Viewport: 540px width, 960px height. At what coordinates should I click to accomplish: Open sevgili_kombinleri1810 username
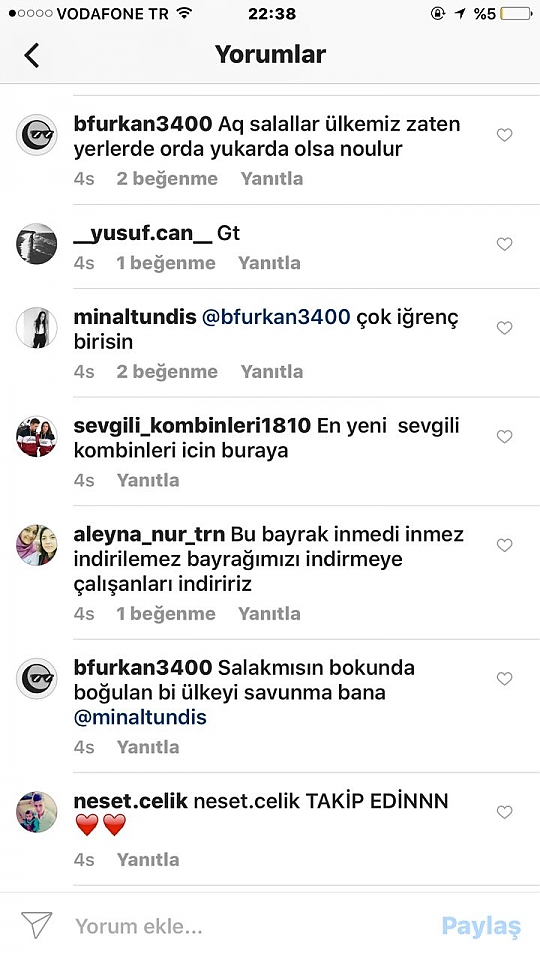pos(192,426)
